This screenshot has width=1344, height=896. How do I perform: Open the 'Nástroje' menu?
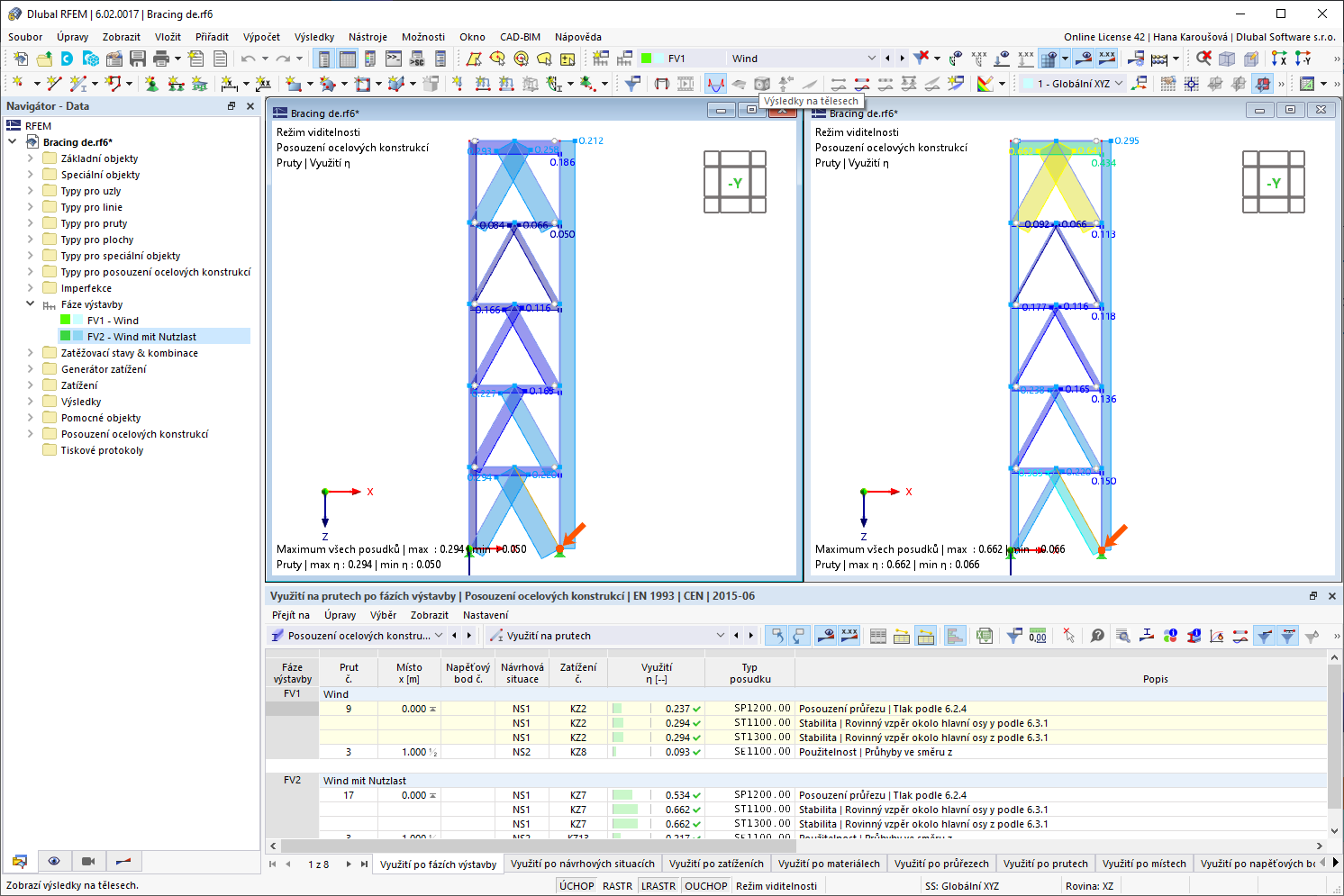pyautogui.click(x=368, y=37)
